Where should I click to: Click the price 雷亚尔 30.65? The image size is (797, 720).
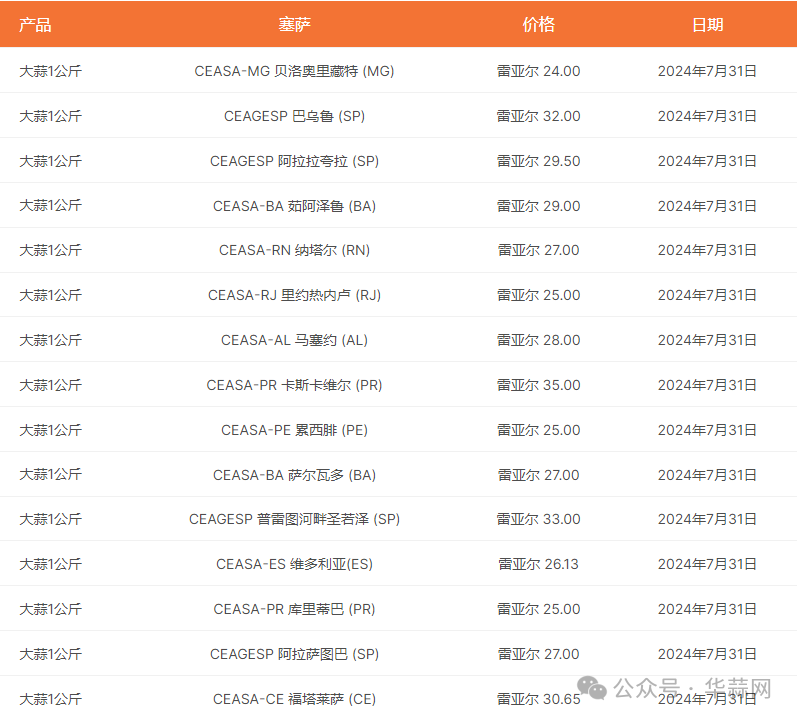click(x=538, y=699)
